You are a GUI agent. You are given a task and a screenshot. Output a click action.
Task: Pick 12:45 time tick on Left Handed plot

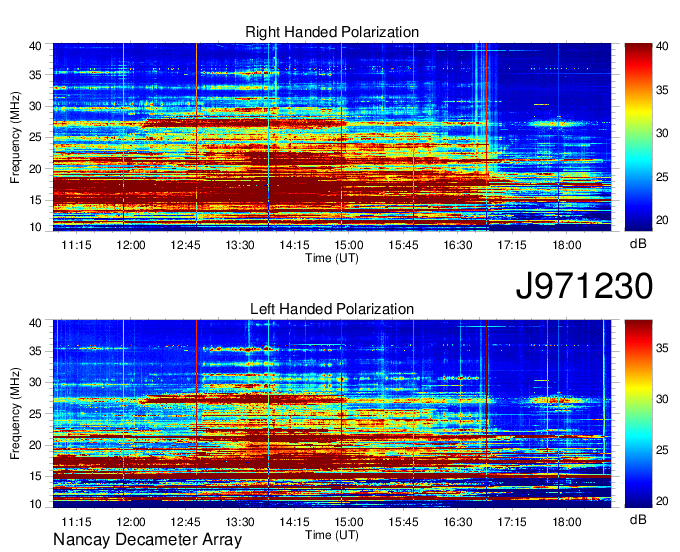[x=186, y=522]
